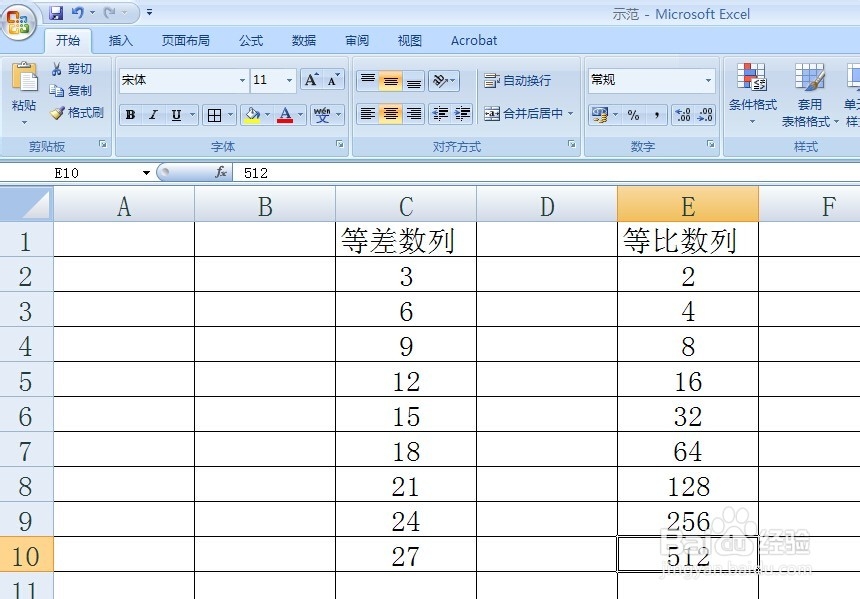This screenshot has width=860, height=599.
Task: Switch to the 页面布局 tab
Action: (185, 41)
